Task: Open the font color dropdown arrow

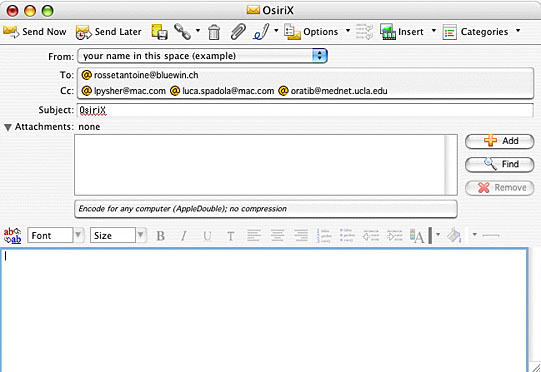Action: pyautogui.click(x=438, y=235)
